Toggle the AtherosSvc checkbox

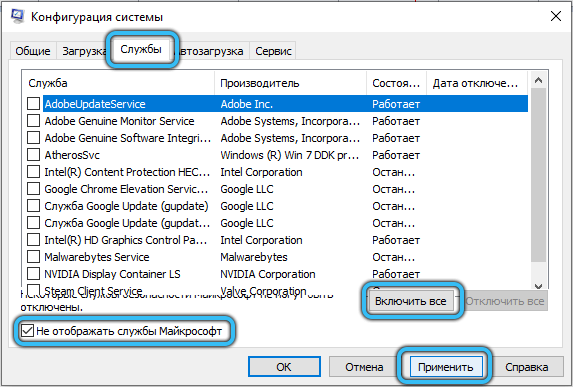(x=33, y=155)
